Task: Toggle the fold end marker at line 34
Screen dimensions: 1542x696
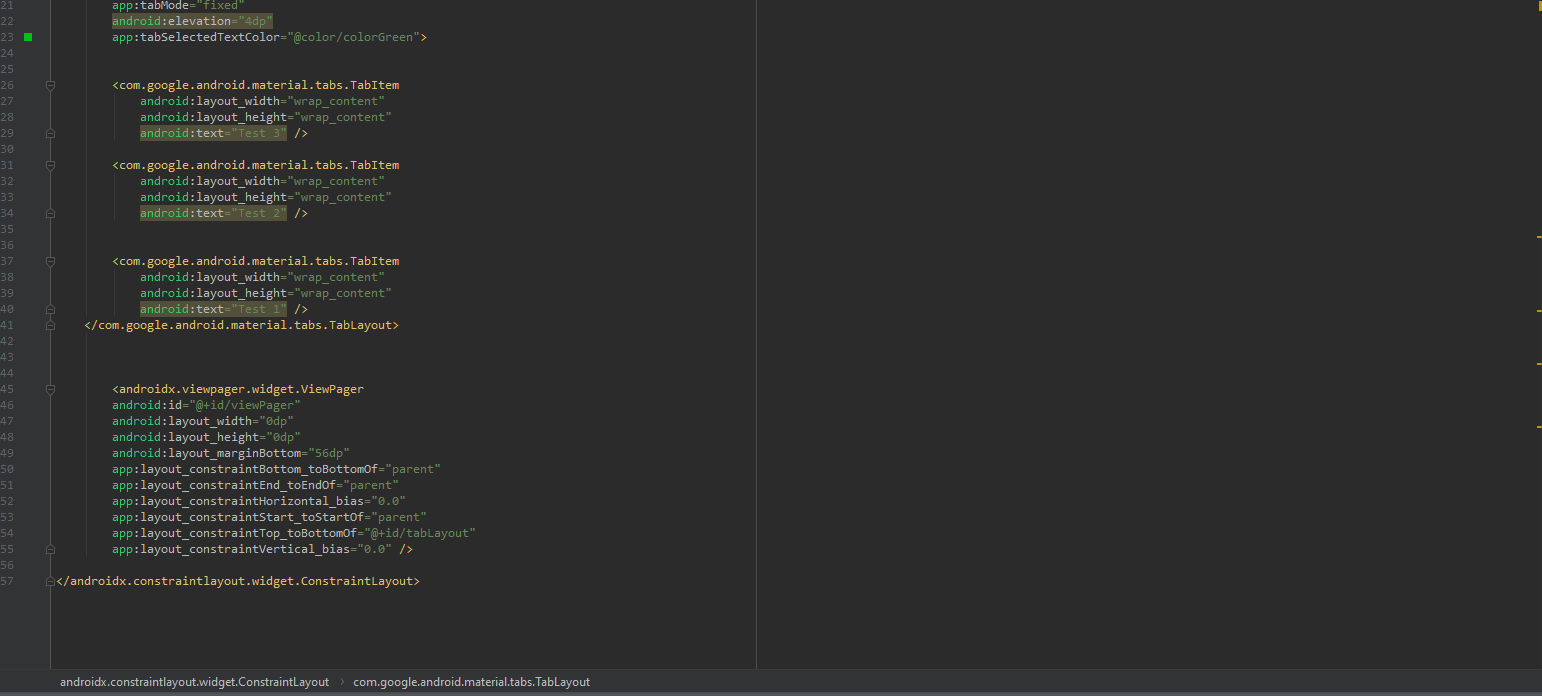Action: click(x=50, y=213)
